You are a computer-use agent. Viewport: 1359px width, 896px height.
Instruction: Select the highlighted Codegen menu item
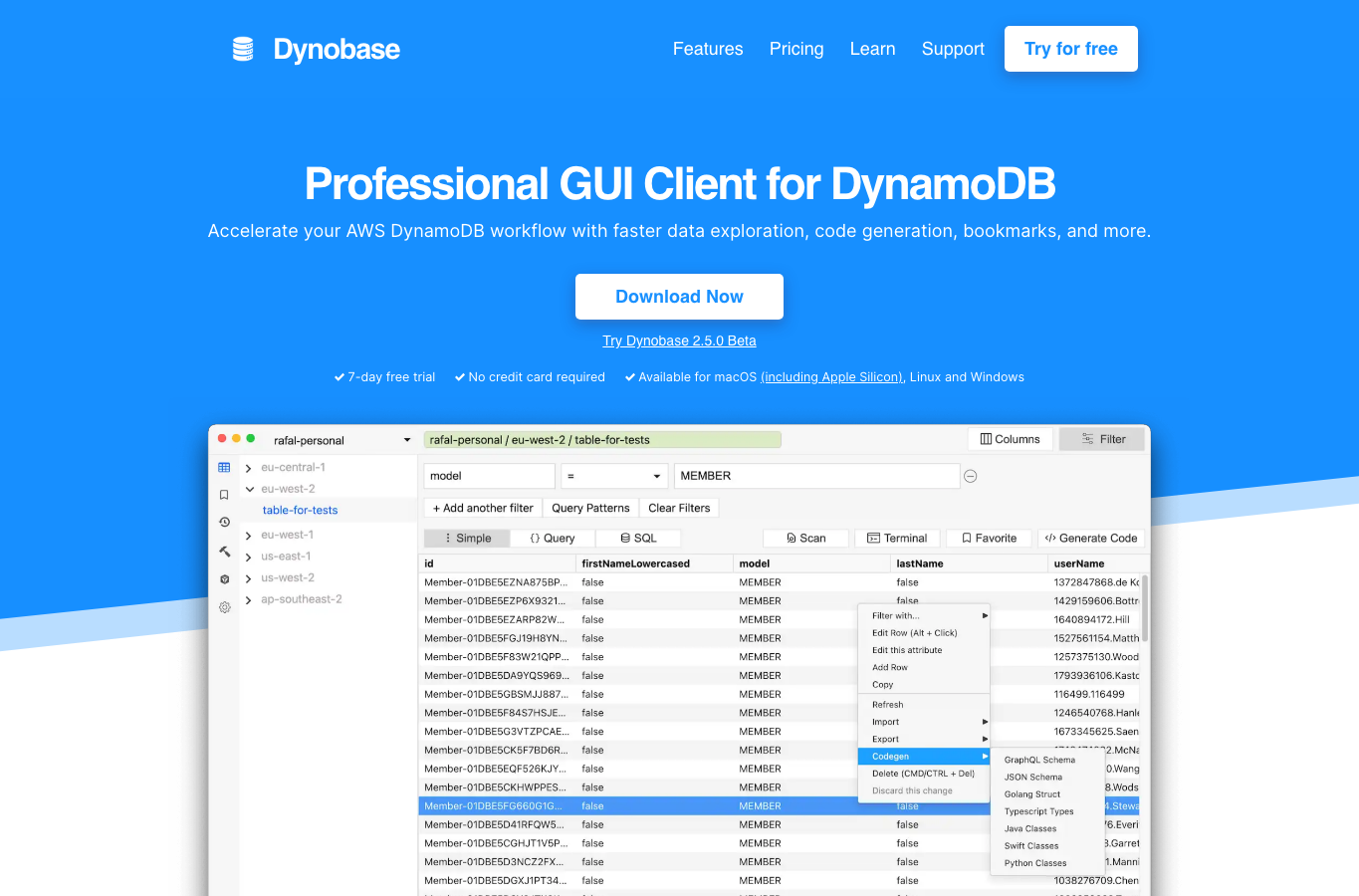[x=924, y=757]
